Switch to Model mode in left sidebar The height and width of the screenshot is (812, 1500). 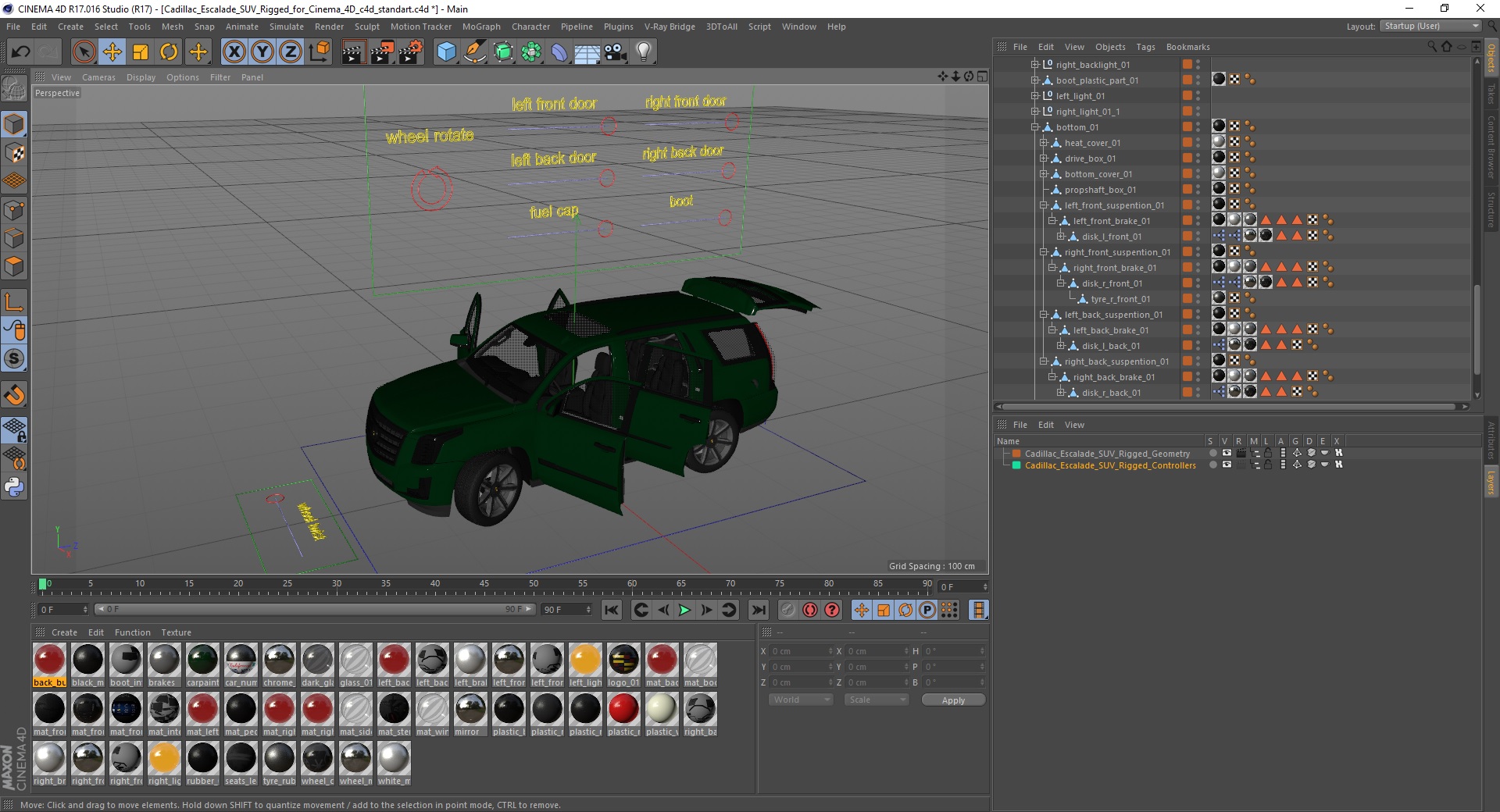tap(14, 124)
